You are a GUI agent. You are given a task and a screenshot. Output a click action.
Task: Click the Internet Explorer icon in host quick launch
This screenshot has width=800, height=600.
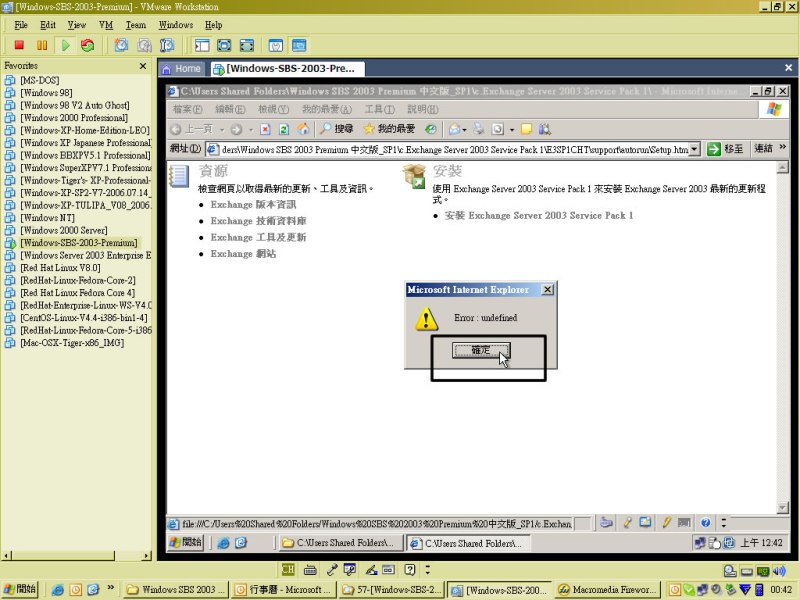click(58, 590)
